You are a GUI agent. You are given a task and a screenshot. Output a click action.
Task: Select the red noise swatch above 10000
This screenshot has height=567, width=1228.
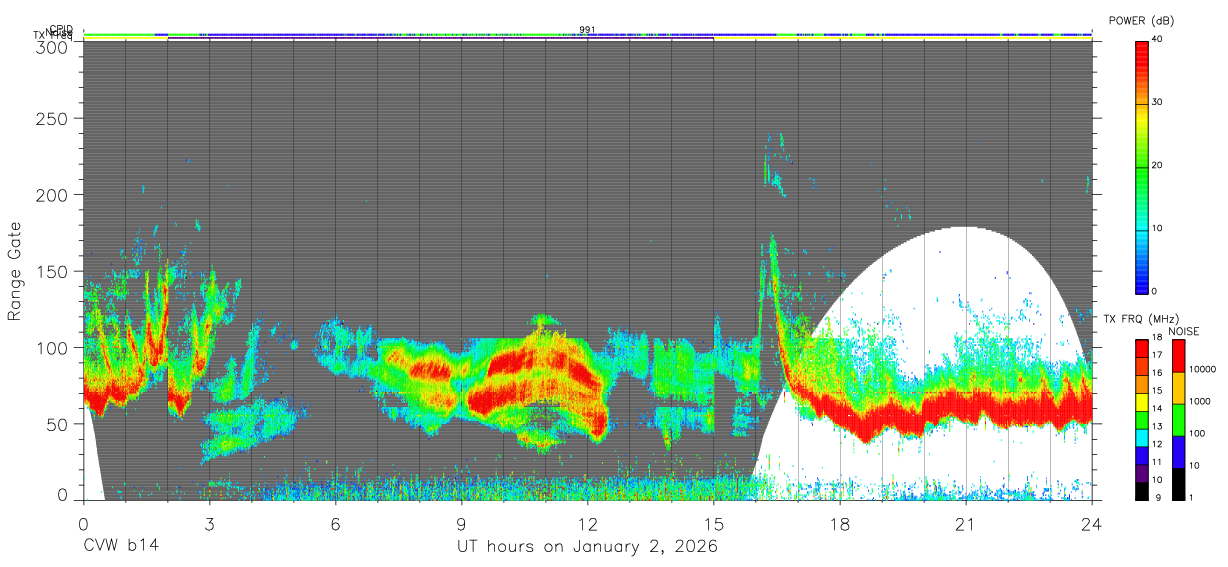point(1178,356)
